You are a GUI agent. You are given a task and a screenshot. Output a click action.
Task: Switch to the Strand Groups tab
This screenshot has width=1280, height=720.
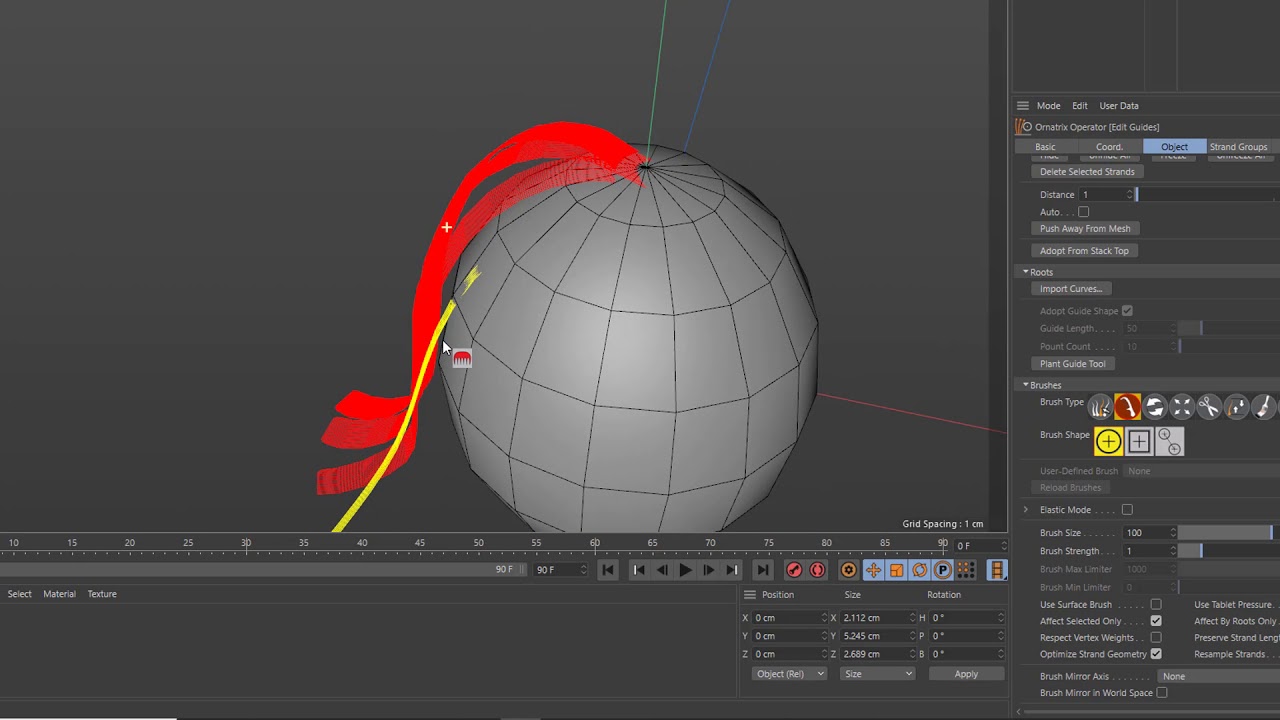pos(1239,147)
